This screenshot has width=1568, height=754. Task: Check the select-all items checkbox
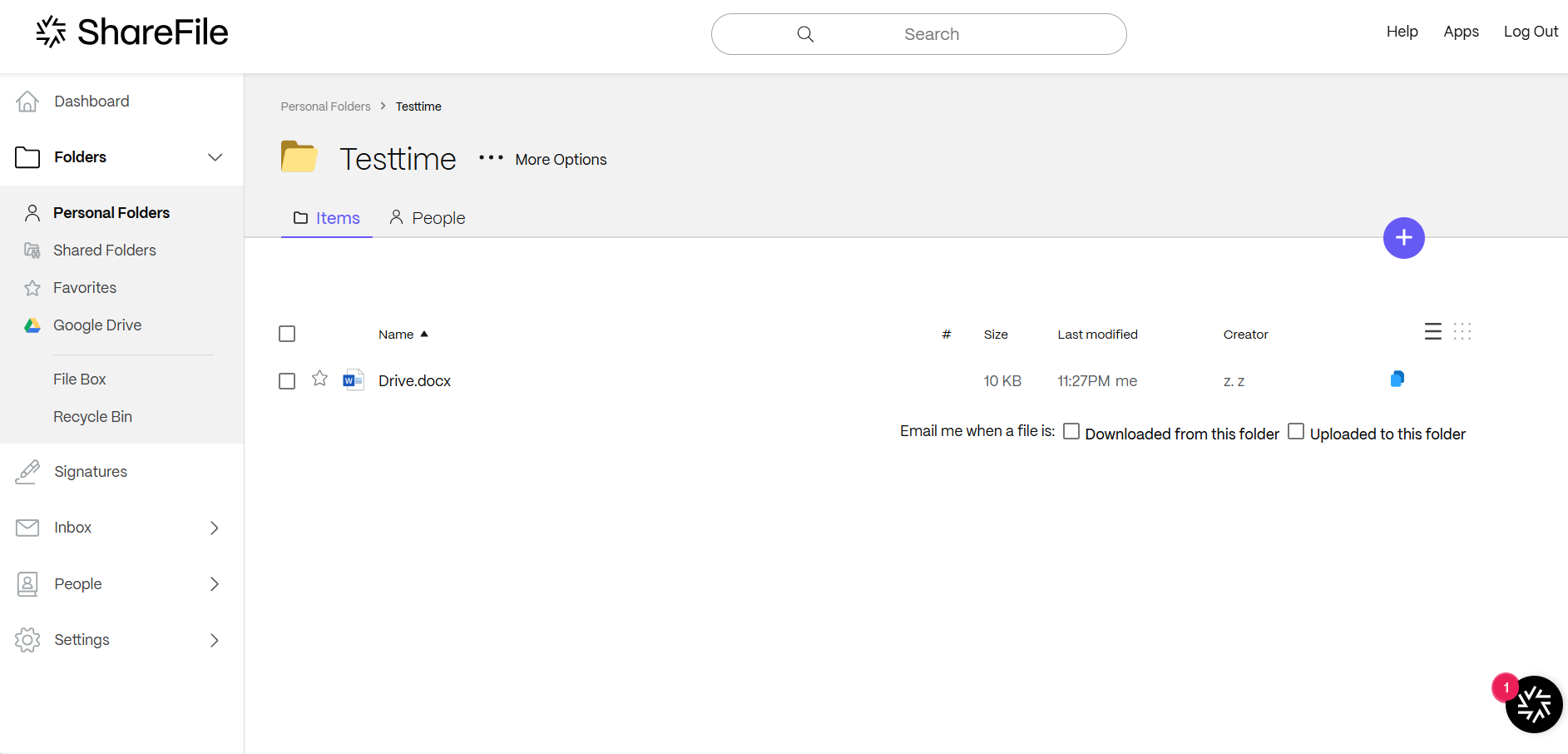tap(287, 334)
